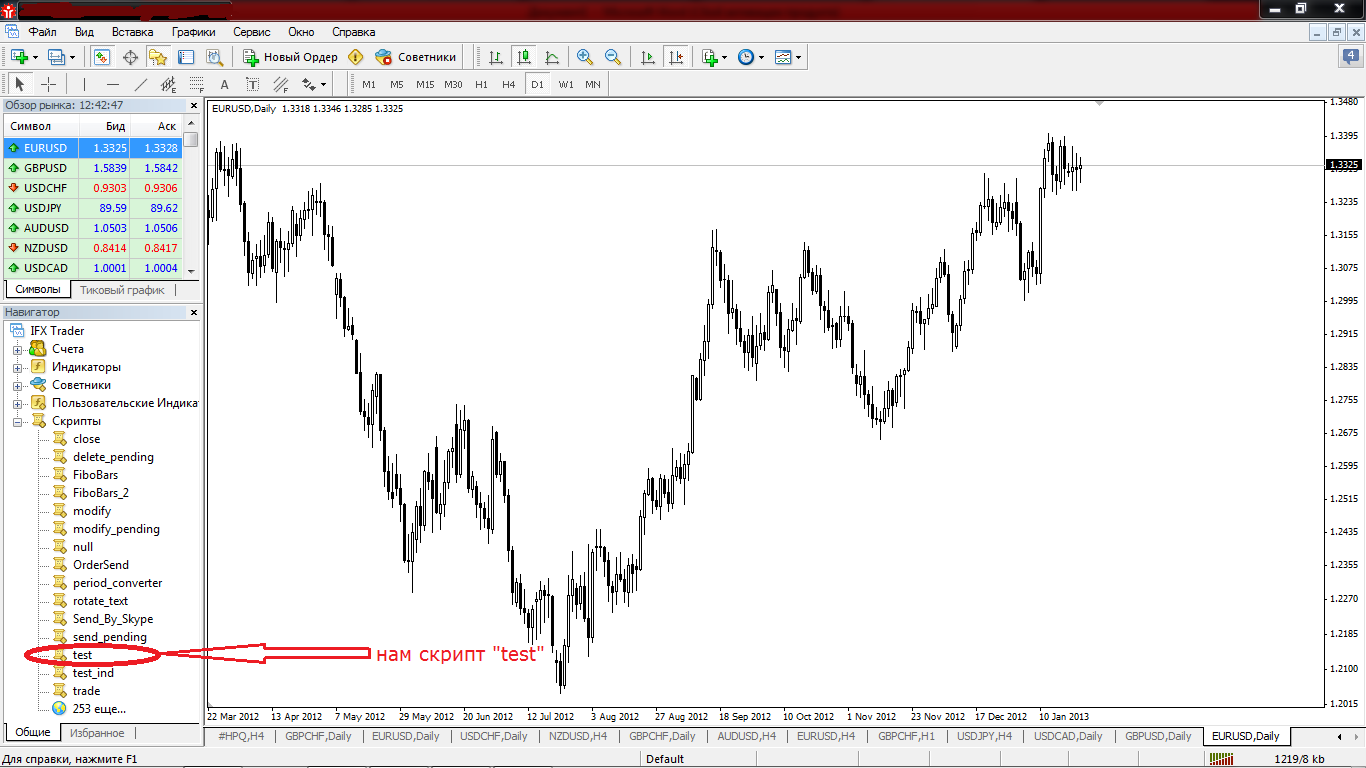Switch chart to bar chart
The image size is (1366, 768).
(x=496, y=57)
